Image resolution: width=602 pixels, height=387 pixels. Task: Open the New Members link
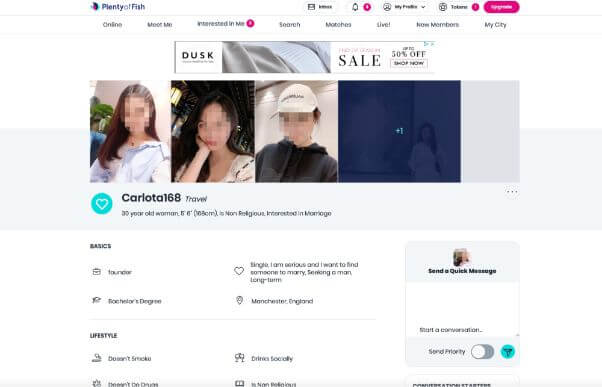click(438, 25)
